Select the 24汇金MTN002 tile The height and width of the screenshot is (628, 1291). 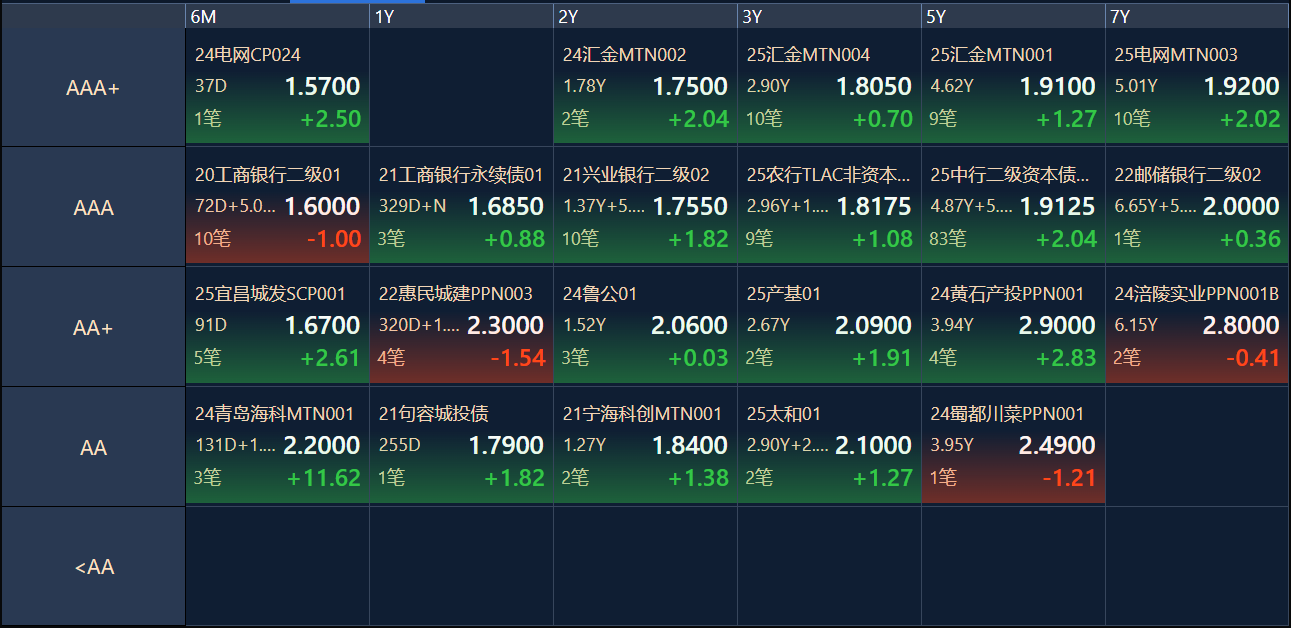tap(645, 86)
